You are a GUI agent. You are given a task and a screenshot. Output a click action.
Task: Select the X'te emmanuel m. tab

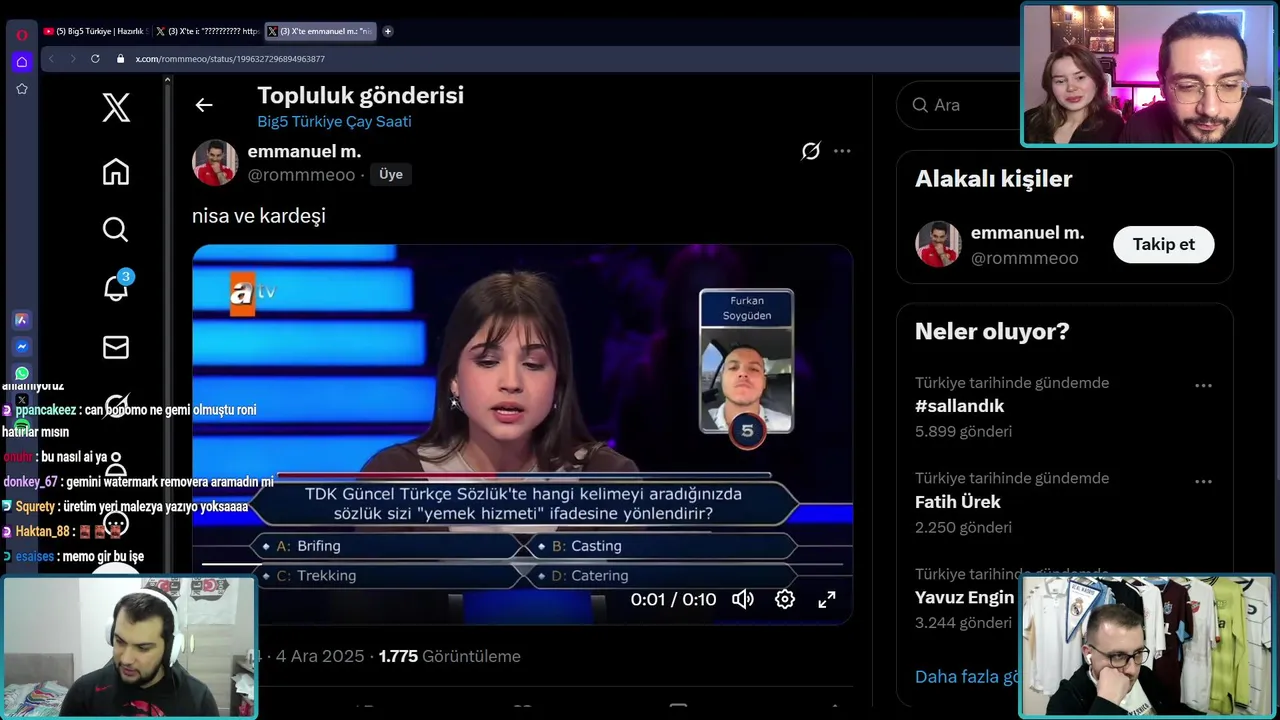pyautogui.click(x=320, y=31)
